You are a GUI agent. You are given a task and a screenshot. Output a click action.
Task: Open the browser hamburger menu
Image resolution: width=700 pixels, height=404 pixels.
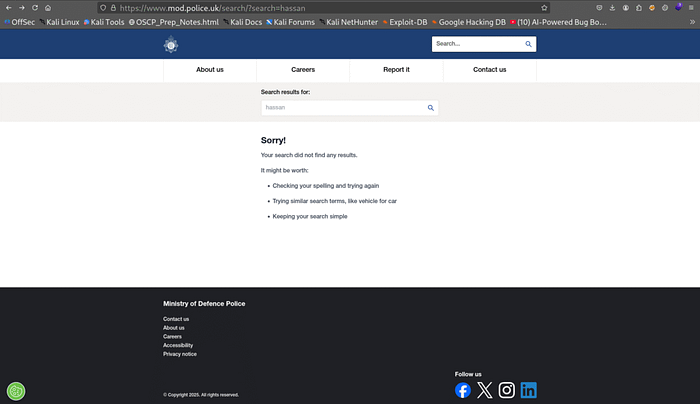point(692,8)
